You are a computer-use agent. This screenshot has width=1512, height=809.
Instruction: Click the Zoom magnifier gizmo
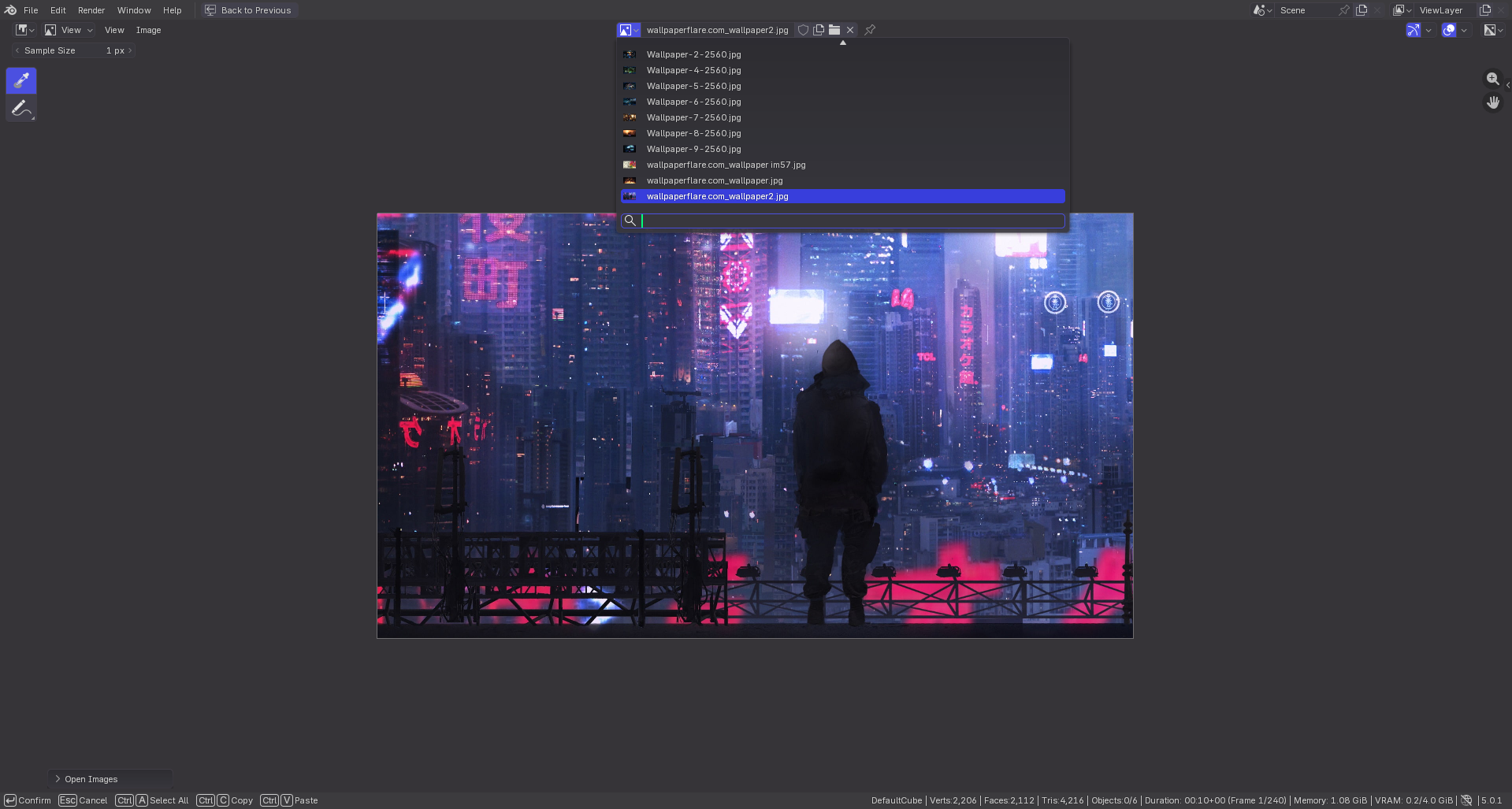1492,79
